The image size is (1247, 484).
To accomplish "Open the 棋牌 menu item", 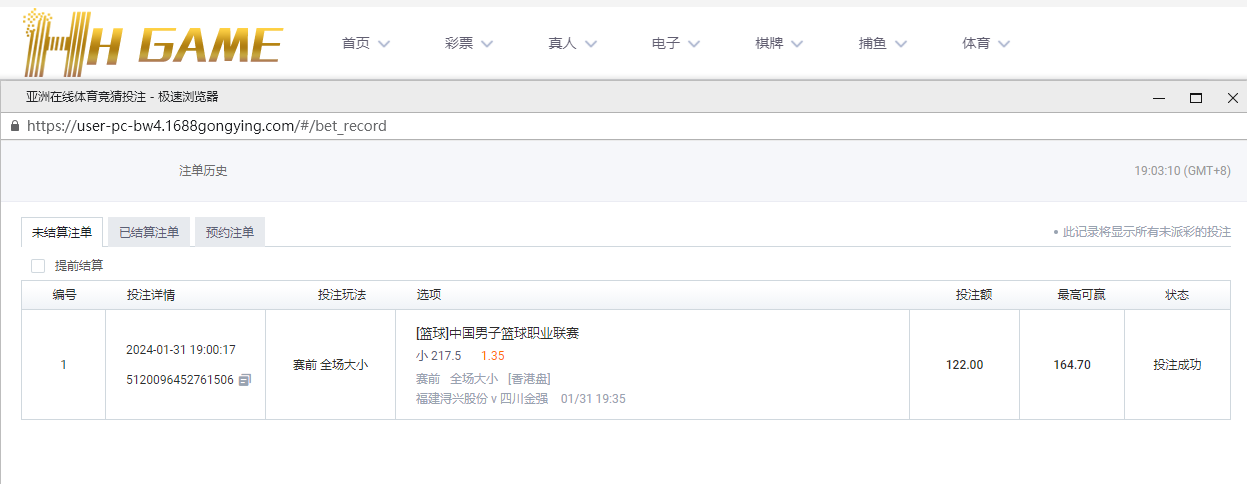I will click(x=769, y=43).
